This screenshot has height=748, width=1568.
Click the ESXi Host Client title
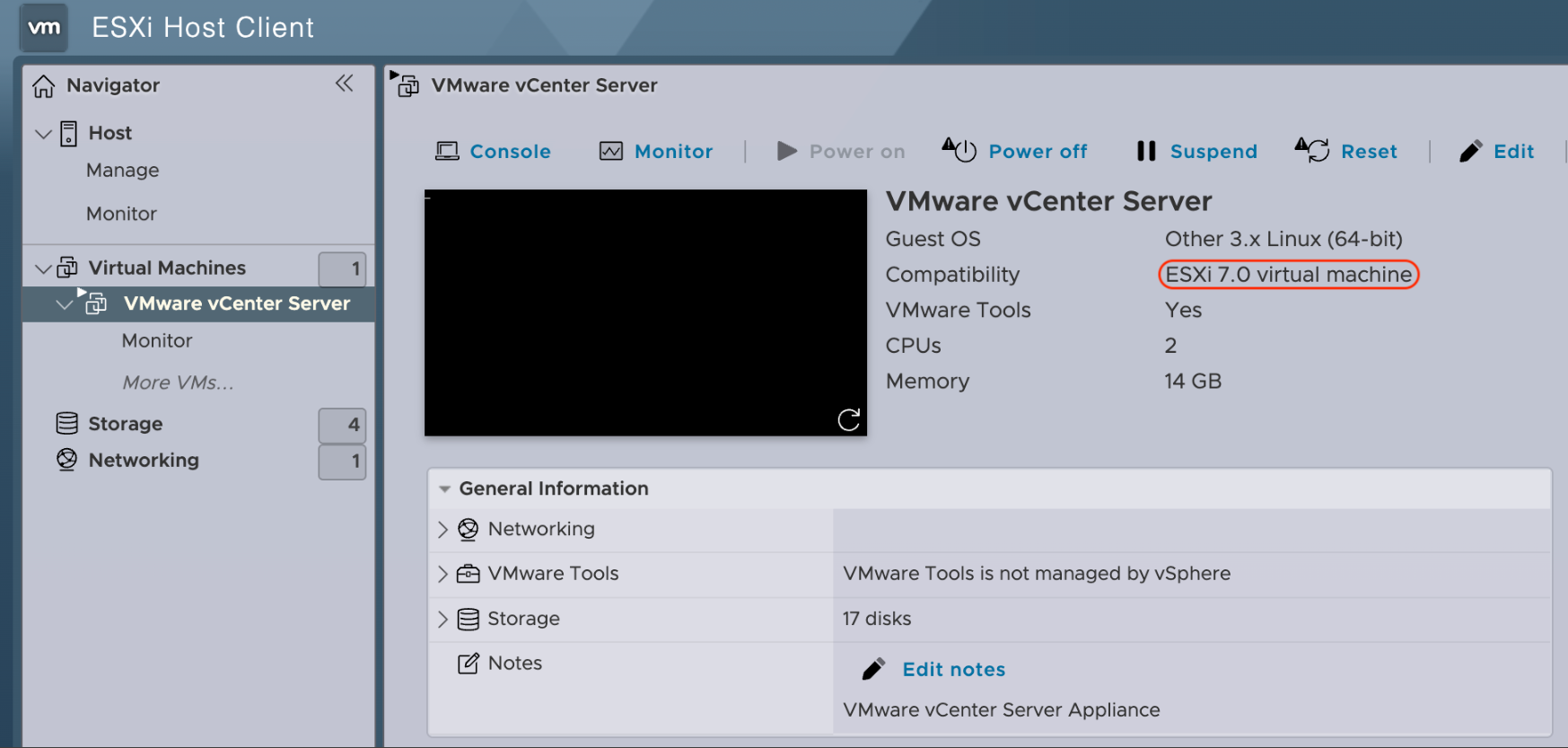(203, 28)
